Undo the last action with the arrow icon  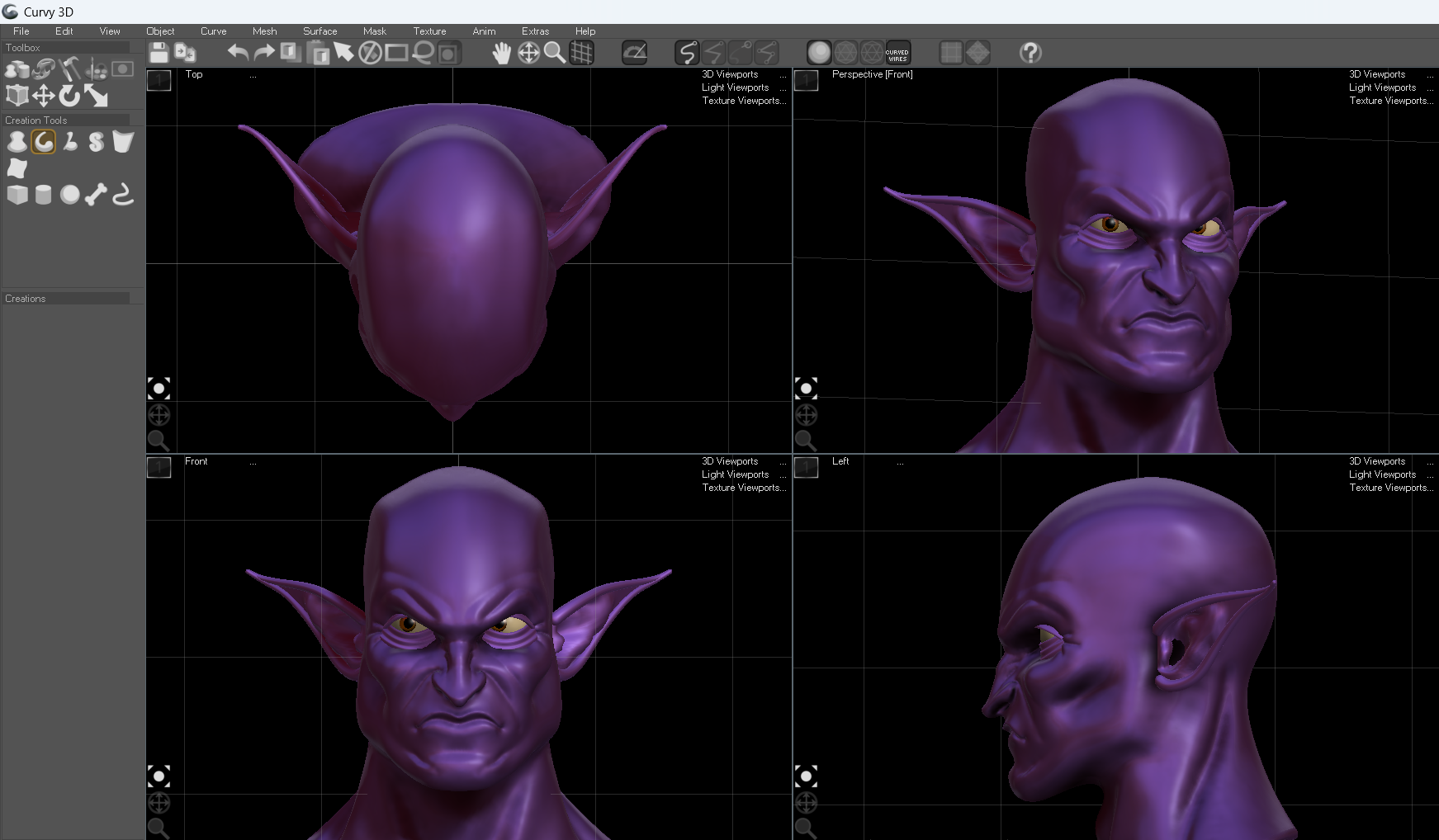click(x=238, y=53)
